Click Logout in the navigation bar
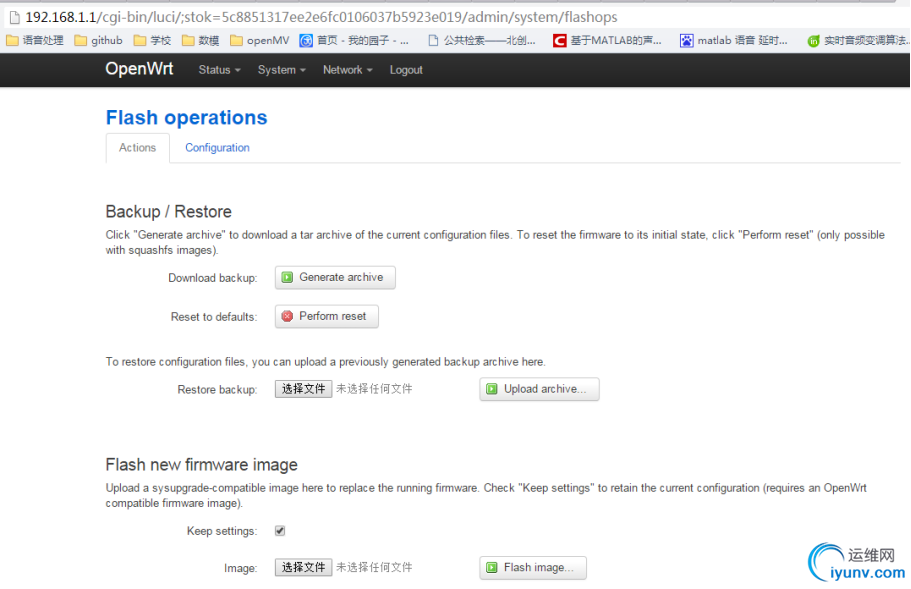 (406, 70)
